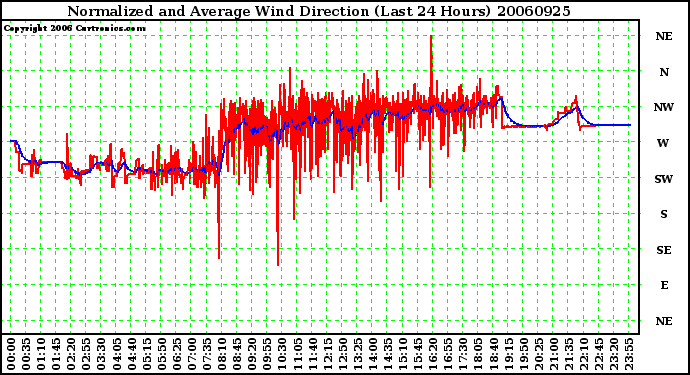Click the 15:10 time label
The height and width of the screenshot is (375, 690).
403,354
